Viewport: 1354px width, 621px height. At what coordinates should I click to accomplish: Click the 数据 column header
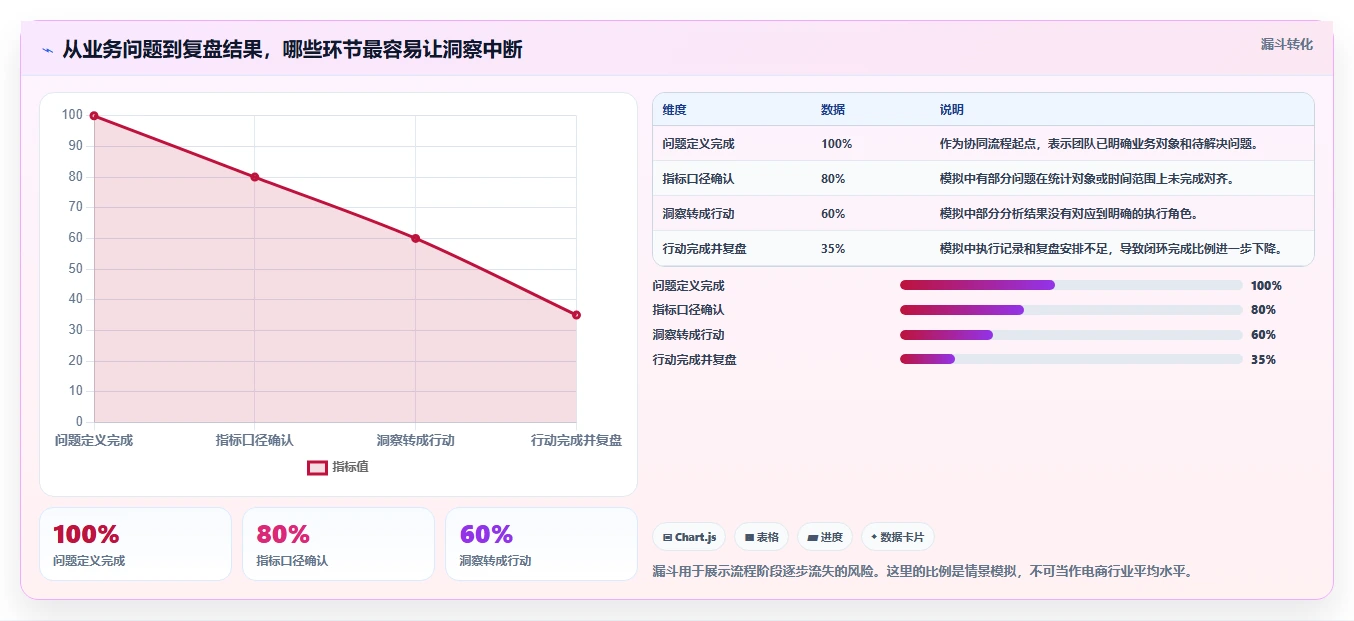833,110
